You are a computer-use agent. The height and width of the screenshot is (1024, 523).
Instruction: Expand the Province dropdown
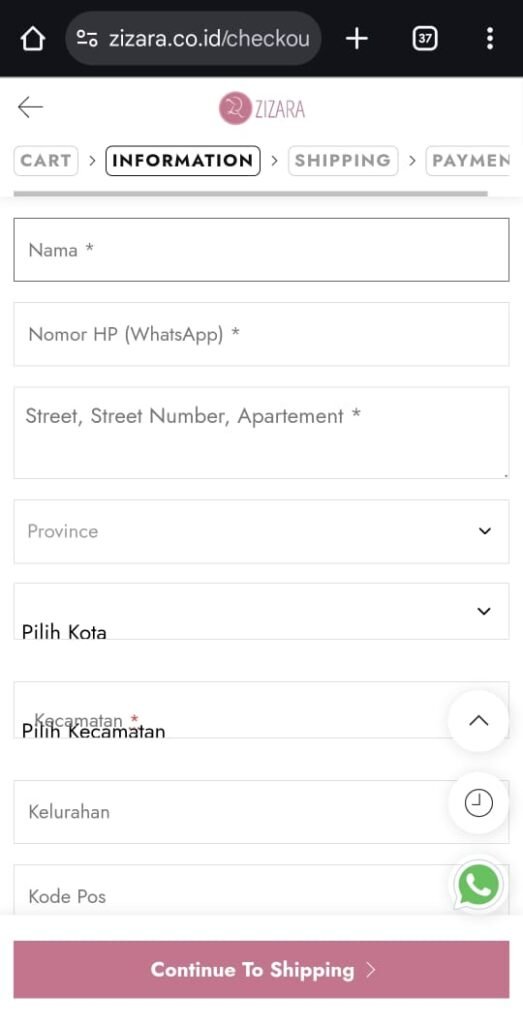tap(261, 532)
